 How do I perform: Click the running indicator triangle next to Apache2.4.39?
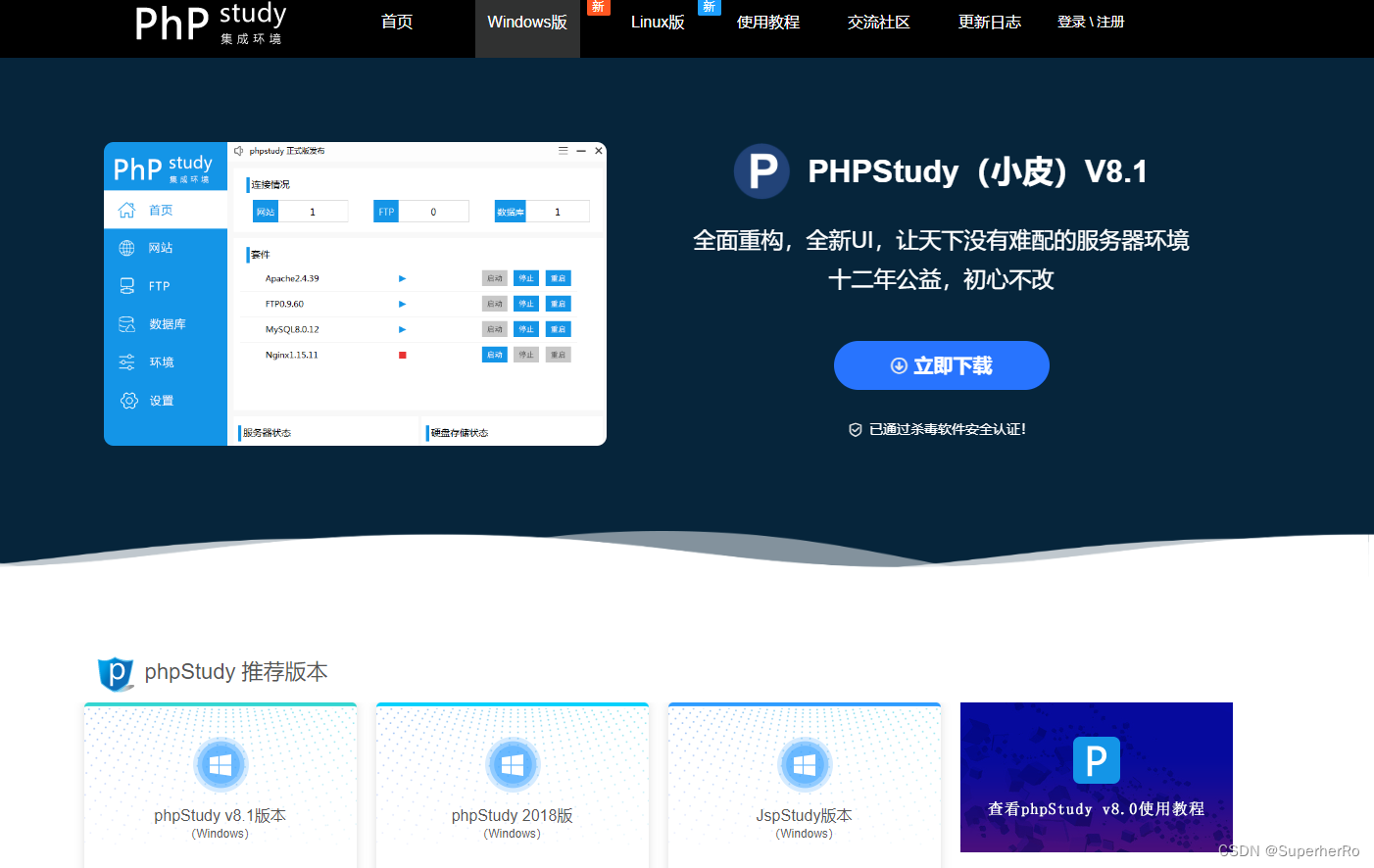point(401,278)
